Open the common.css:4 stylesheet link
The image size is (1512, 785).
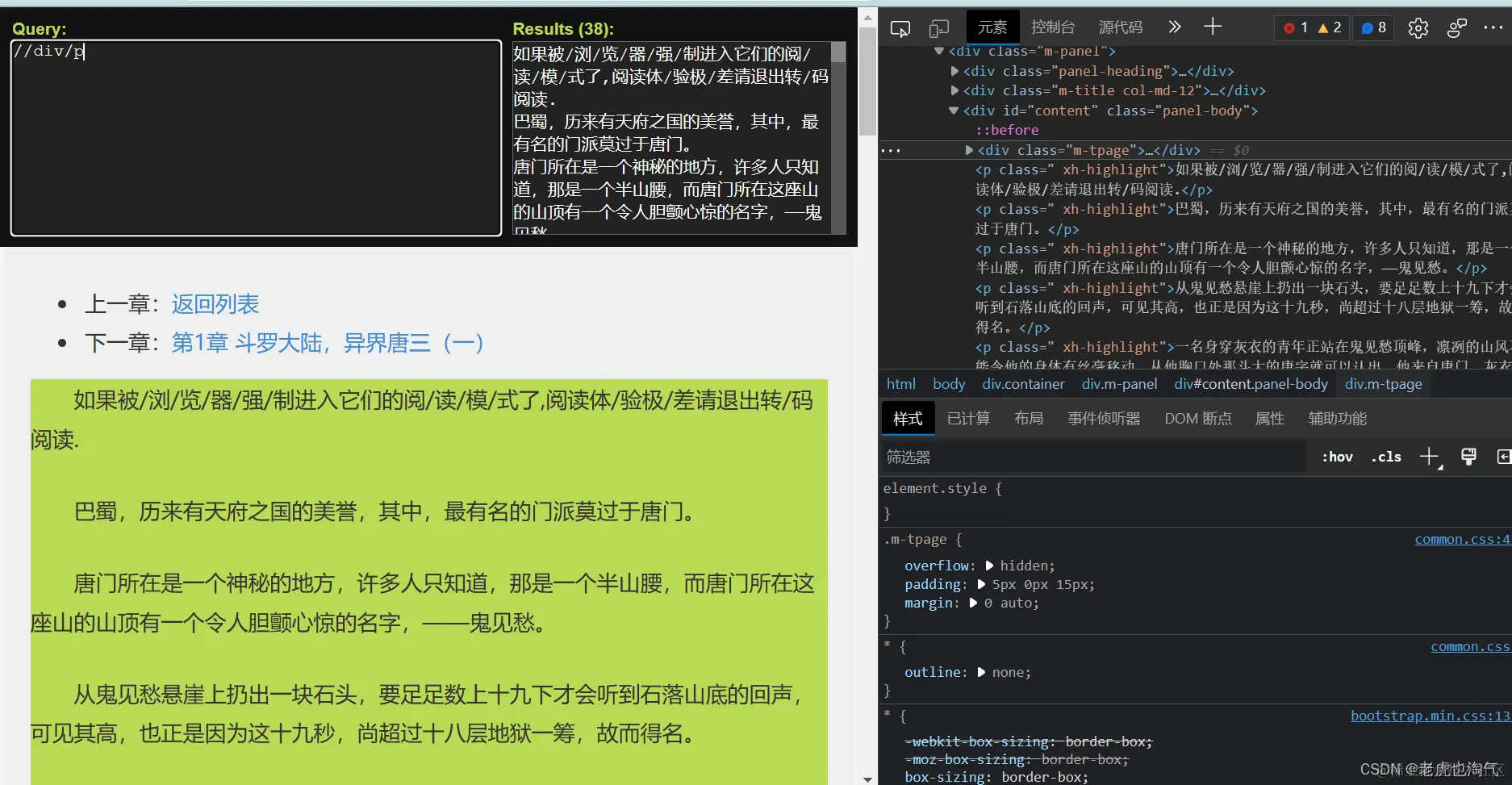click(x=1462, y=539)
